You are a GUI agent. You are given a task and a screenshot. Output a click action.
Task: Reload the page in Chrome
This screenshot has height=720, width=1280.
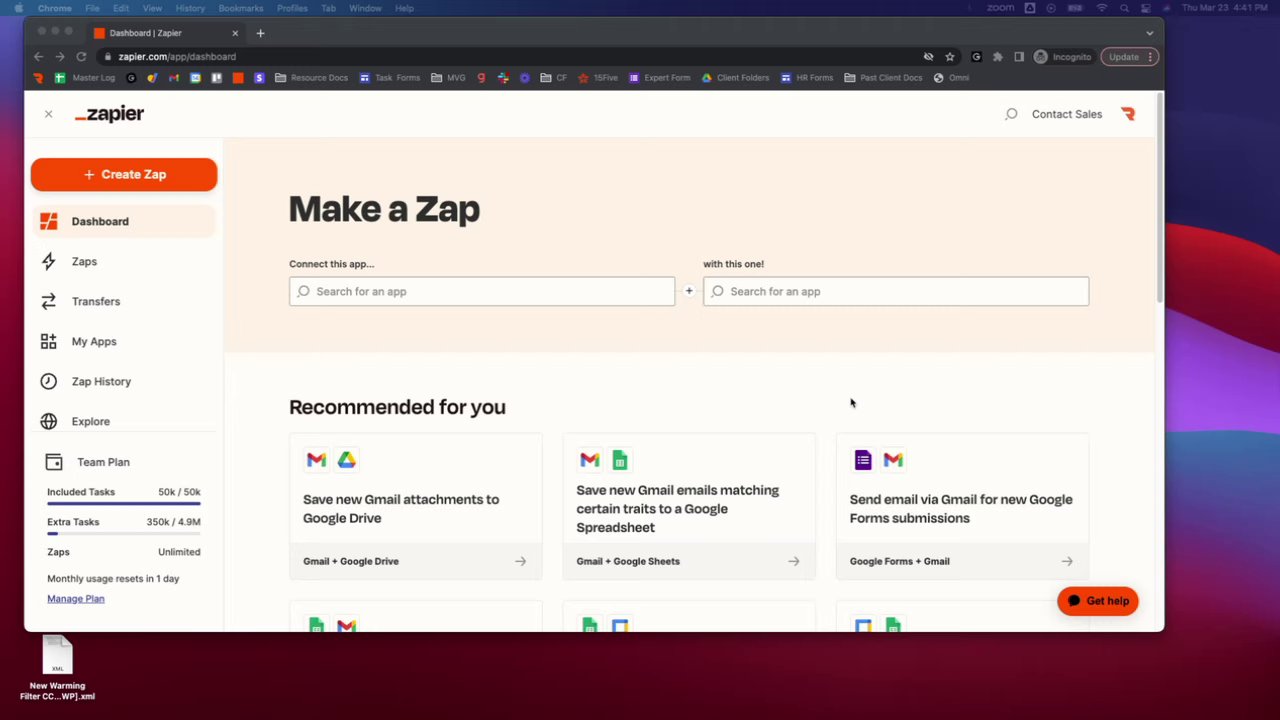click(x=82, y=57)
